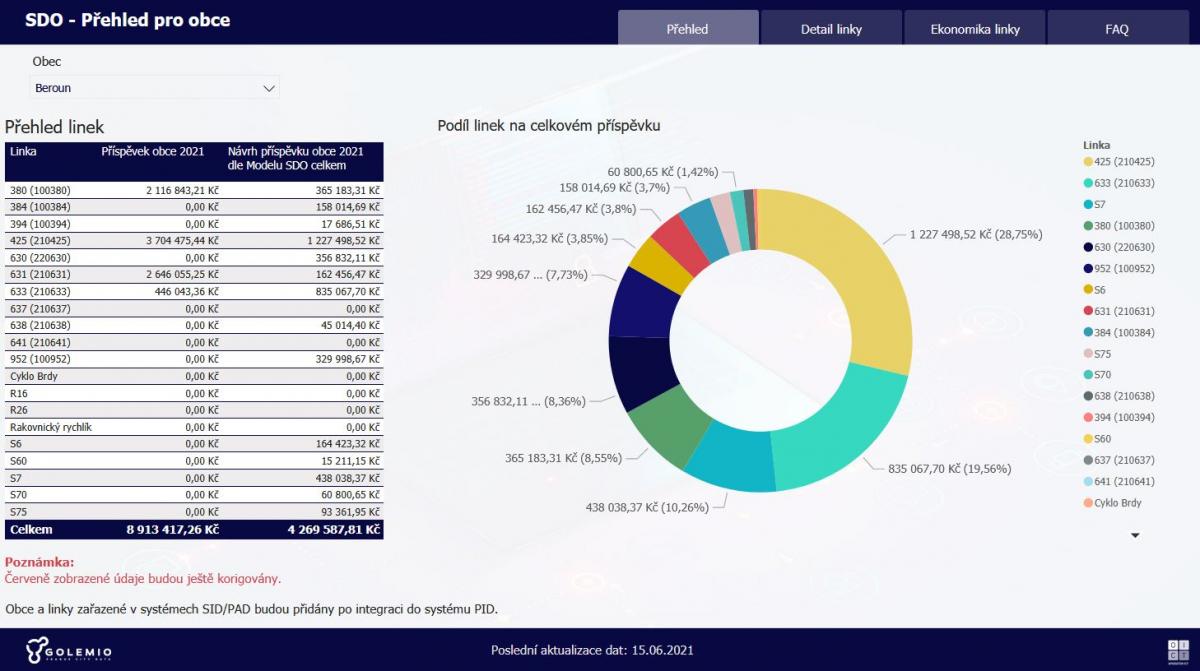Click legend entry S60
Image resolution: width=1200 pixels, height=671 pixels.
(x=1097, y=439)
